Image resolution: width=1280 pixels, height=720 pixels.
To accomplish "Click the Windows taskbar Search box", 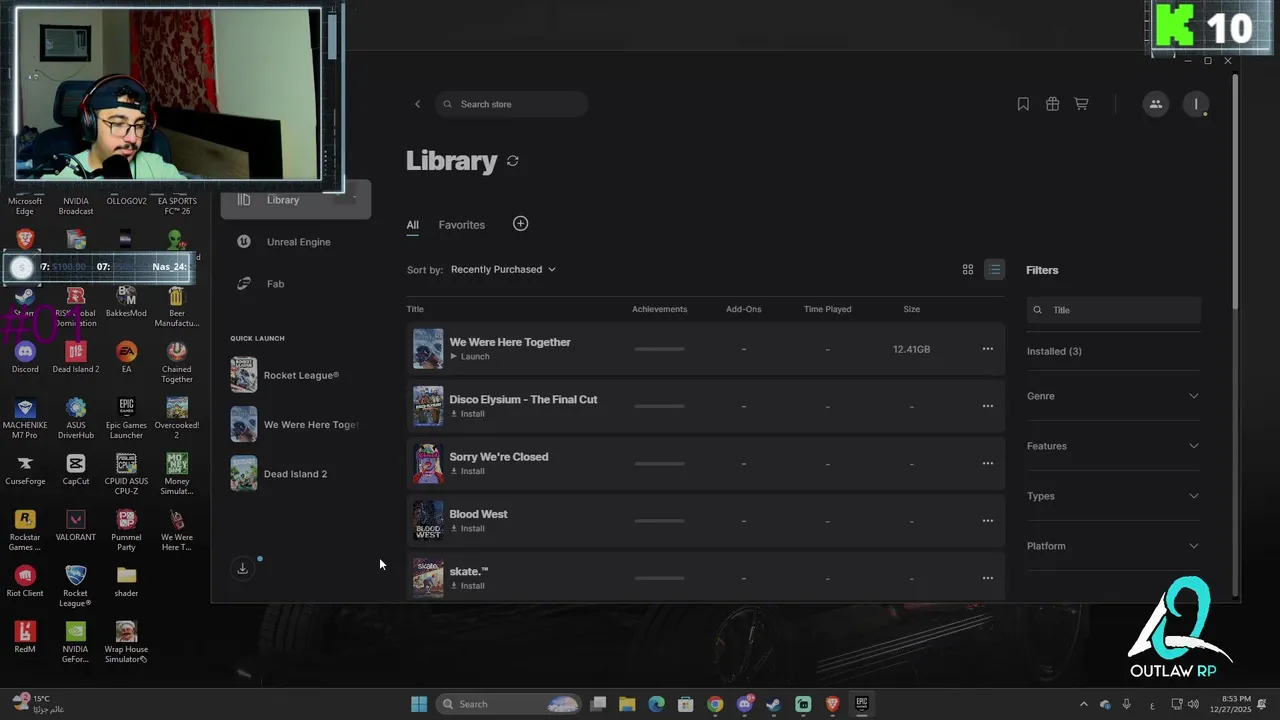I will pyautogui.click(x=509, y=704).
